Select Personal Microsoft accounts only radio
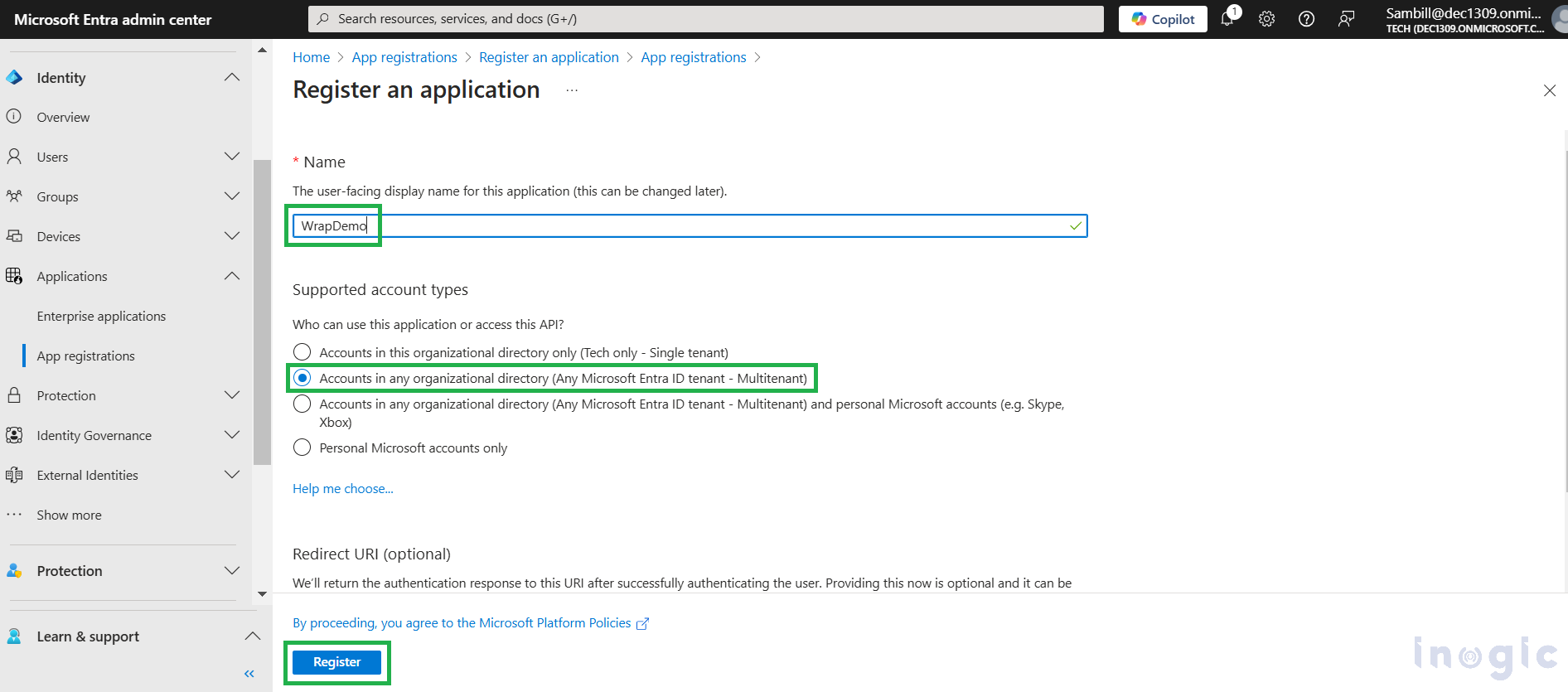Image resolution: width=1568 pixels, height=692 pixels. point(302,448)
